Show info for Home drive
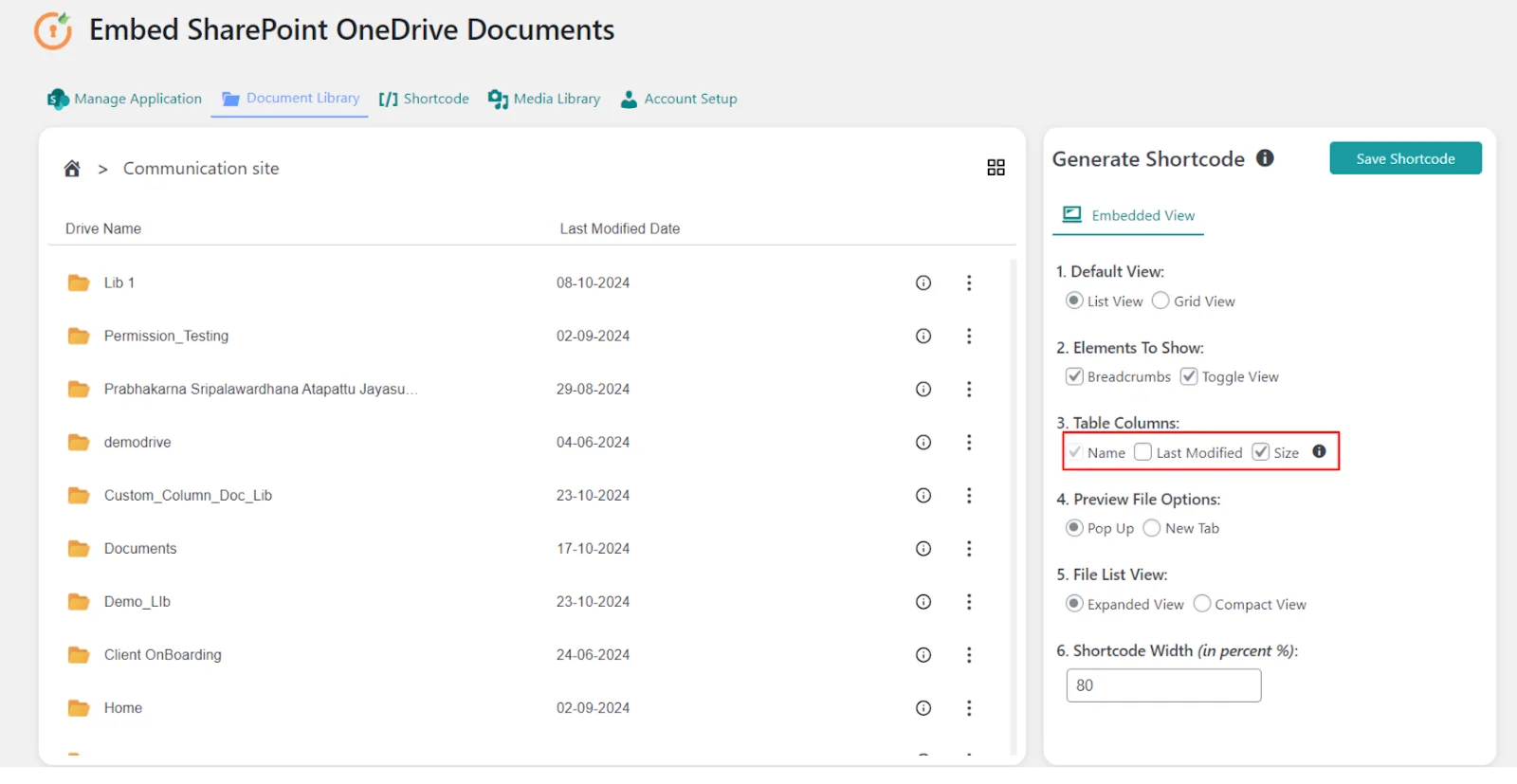Viewport: 1517px width, 784px height. (923, 707)
